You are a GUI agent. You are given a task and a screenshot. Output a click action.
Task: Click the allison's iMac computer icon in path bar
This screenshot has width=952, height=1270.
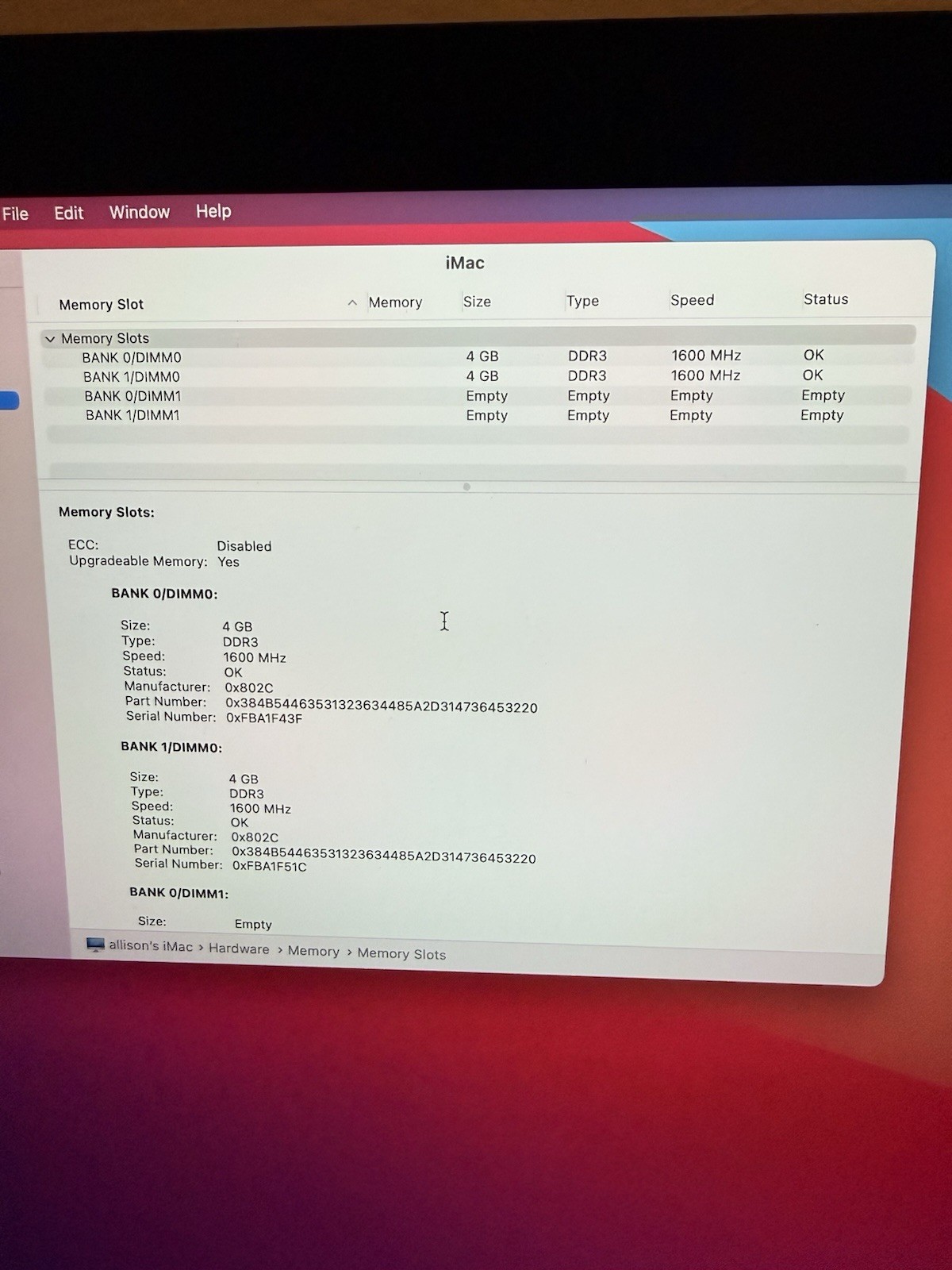(95, 945)
